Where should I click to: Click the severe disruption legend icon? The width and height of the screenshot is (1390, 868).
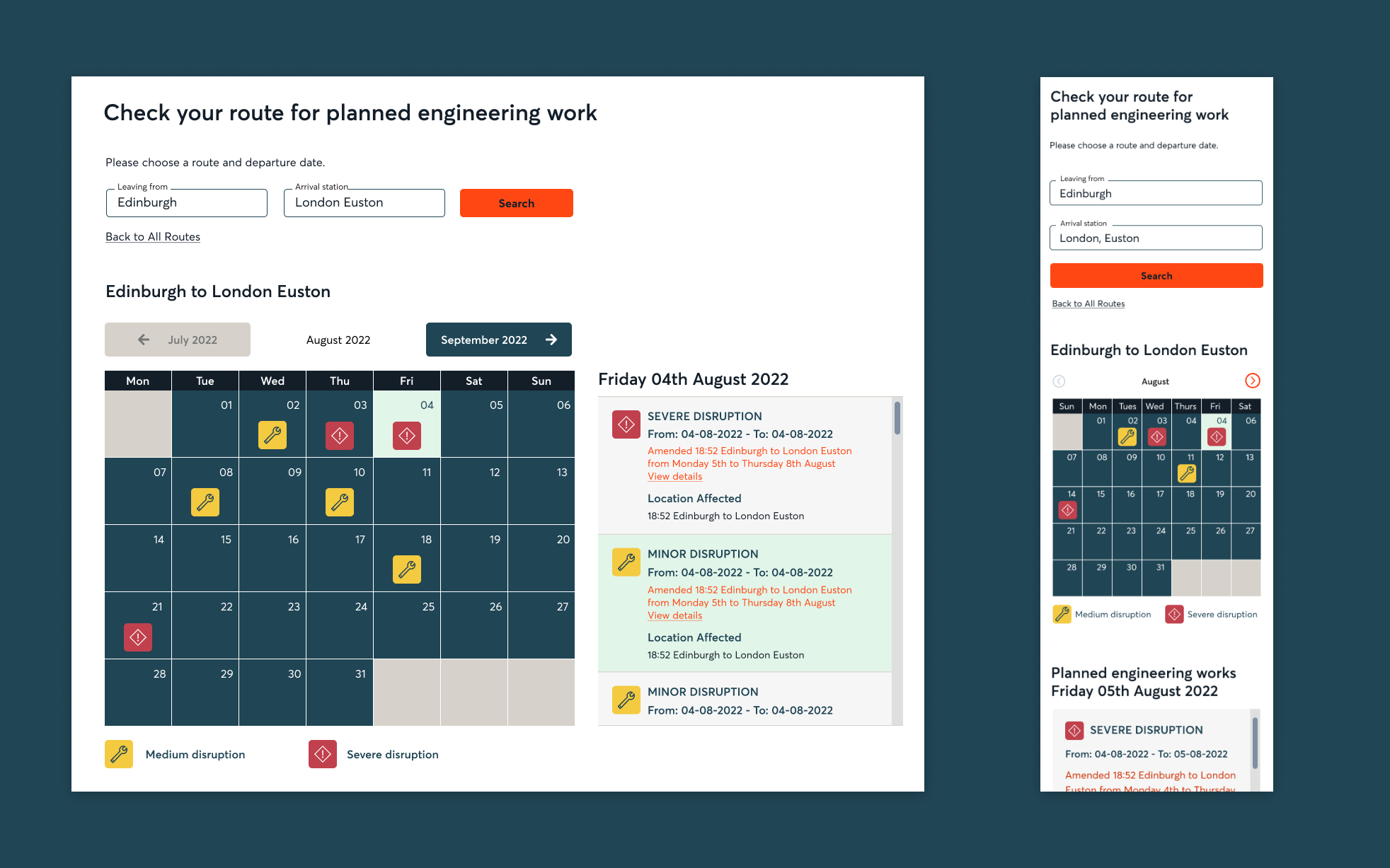[323, 754]
